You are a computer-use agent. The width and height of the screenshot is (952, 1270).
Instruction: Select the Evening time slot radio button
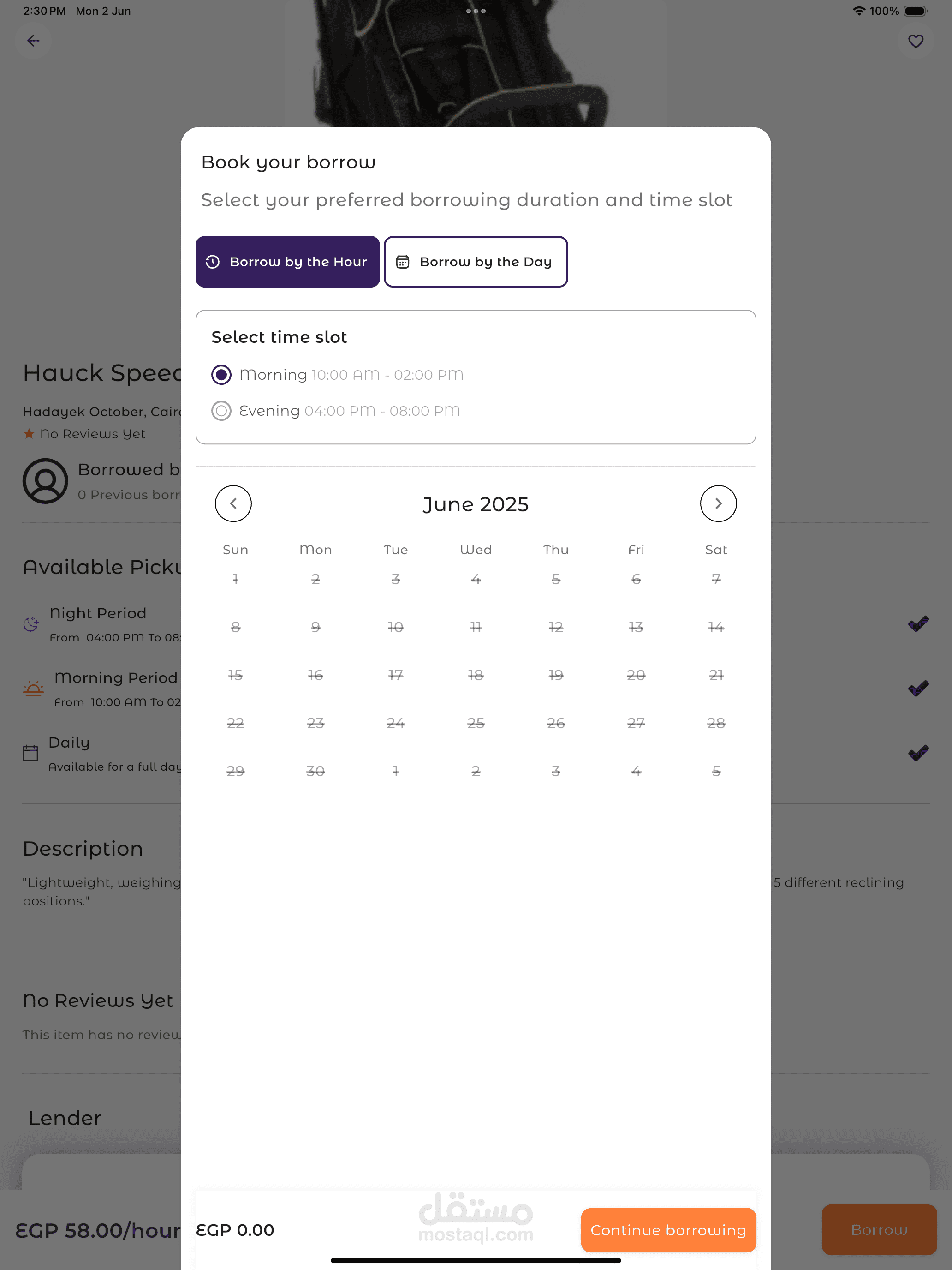pos(221,411)
